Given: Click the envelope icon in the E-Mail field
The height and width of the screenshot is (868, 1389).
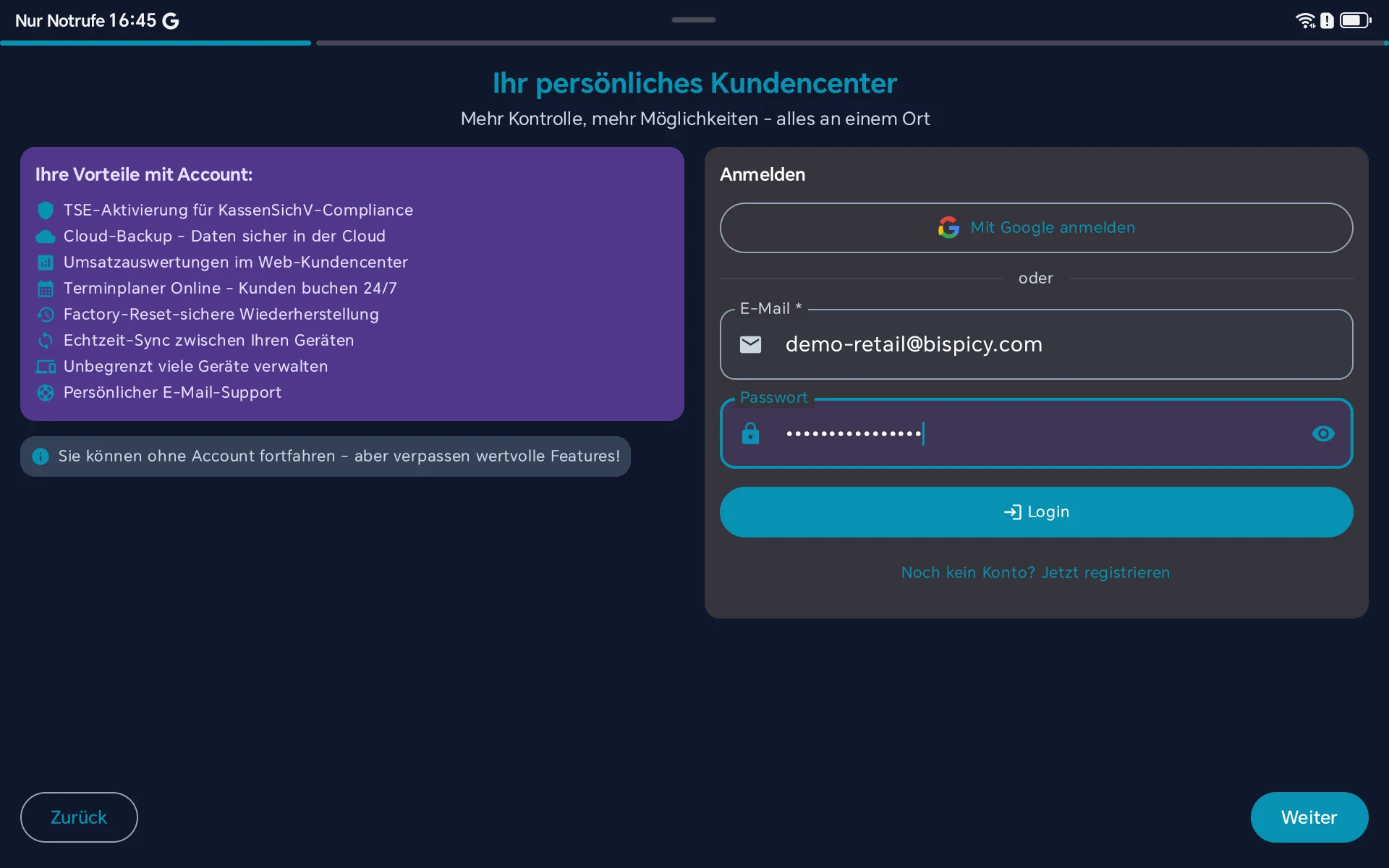Looking at the screenshot, I should 750,344.
